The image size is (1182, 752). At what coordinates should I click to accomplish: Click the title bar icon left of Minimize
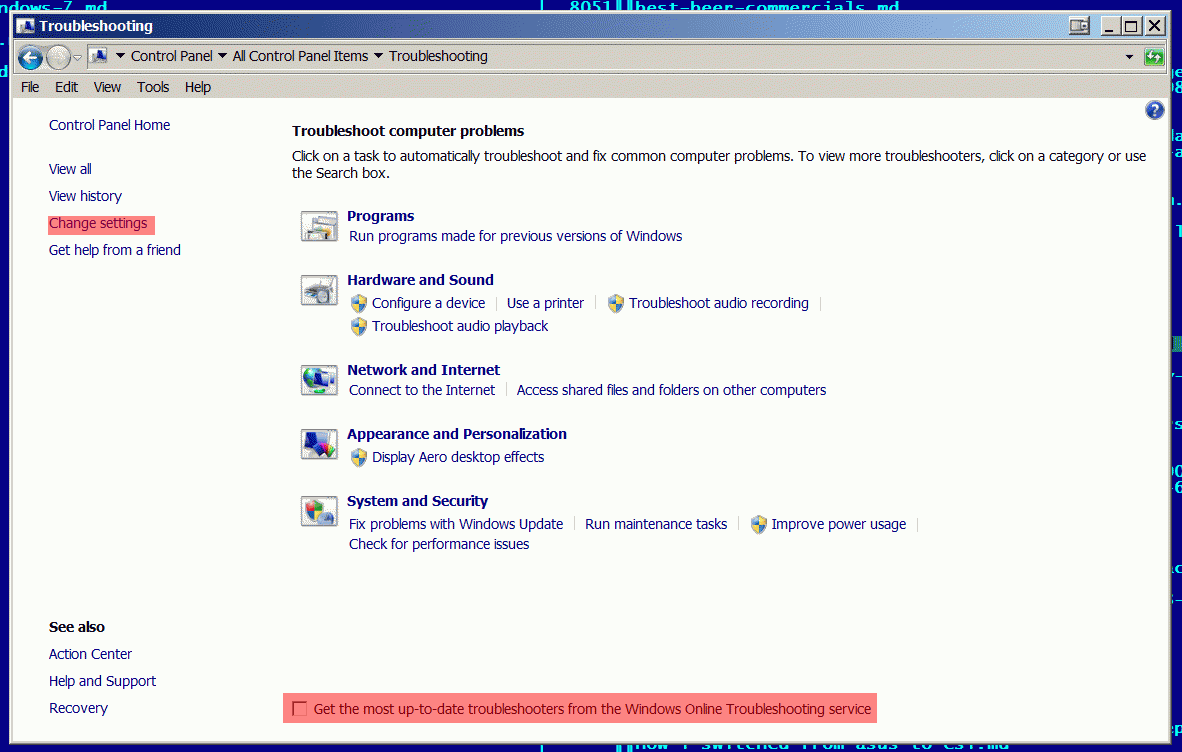pos(1079,26)
